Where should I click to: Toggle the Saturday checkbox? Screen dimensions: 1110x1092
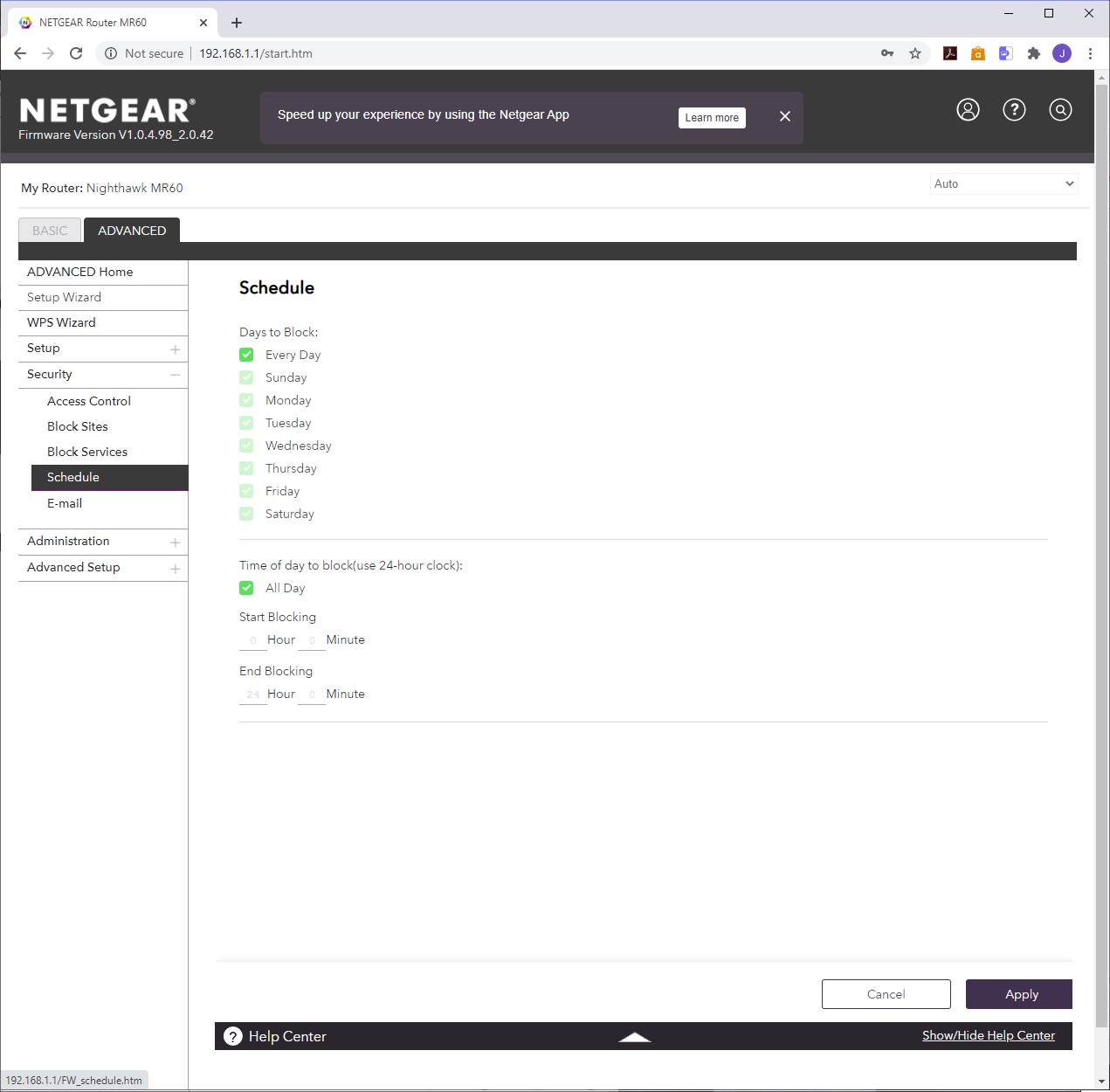(246, 514)
